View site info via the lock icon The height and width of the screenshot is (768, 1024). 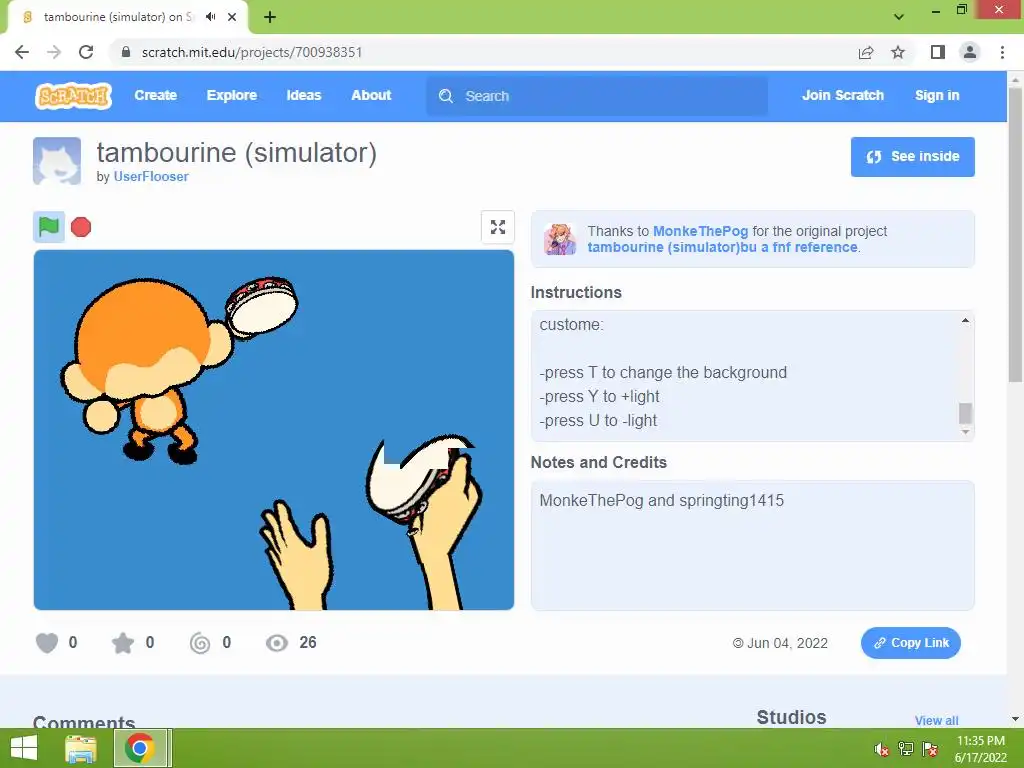point(126,52)
